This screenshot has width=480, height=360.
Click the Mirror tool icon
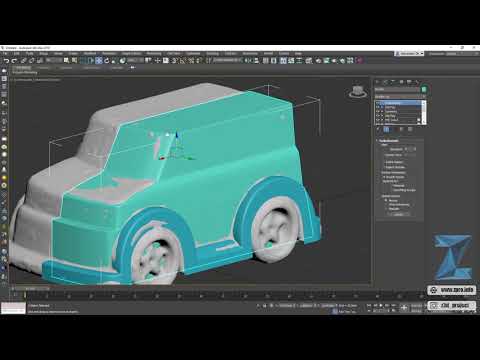pyautogui.click(x=248, y=61)
